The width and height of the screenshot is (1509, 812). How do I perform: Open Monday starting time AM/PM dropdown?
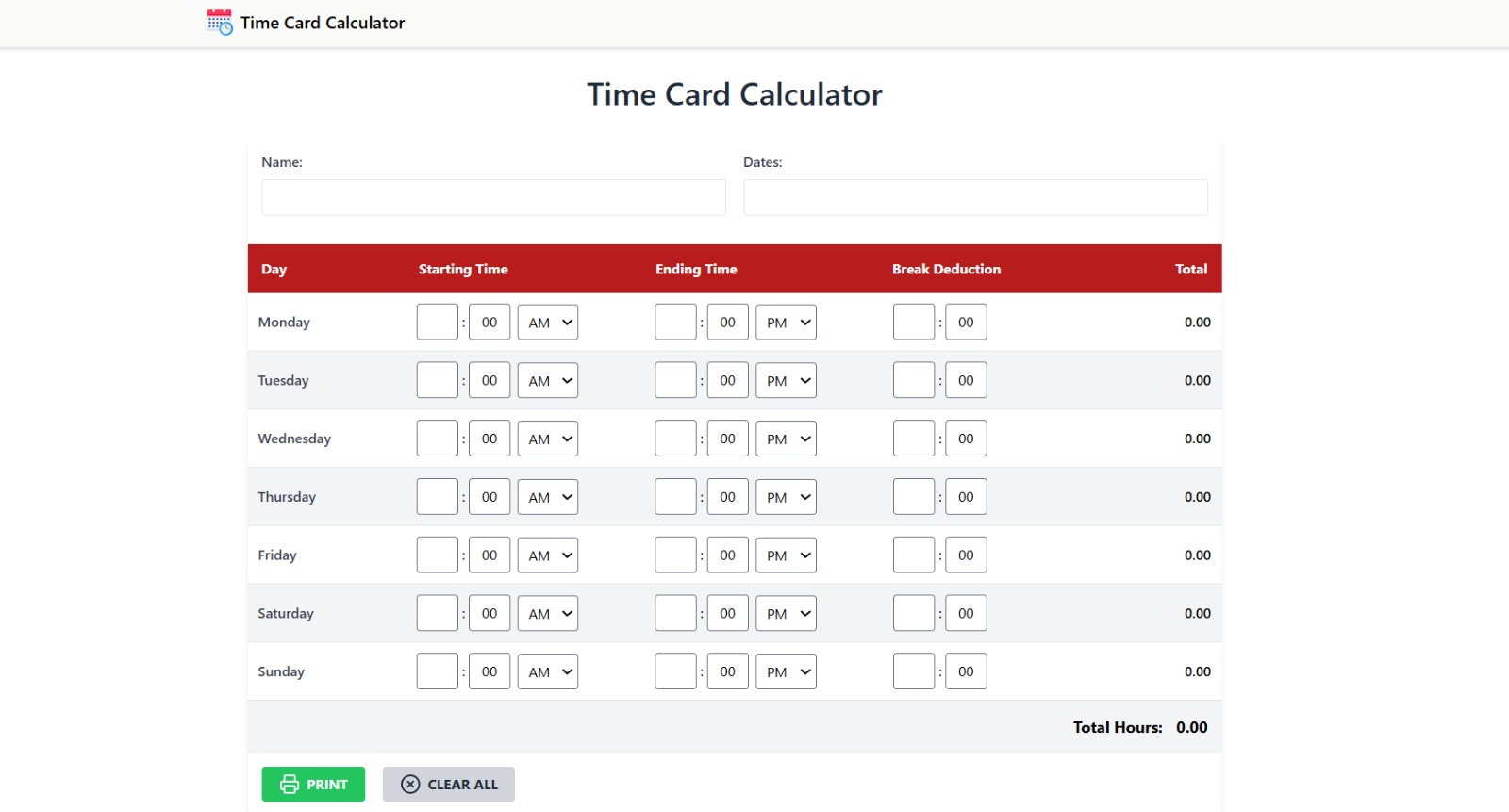pyautogui.click(x=548, y=323)
